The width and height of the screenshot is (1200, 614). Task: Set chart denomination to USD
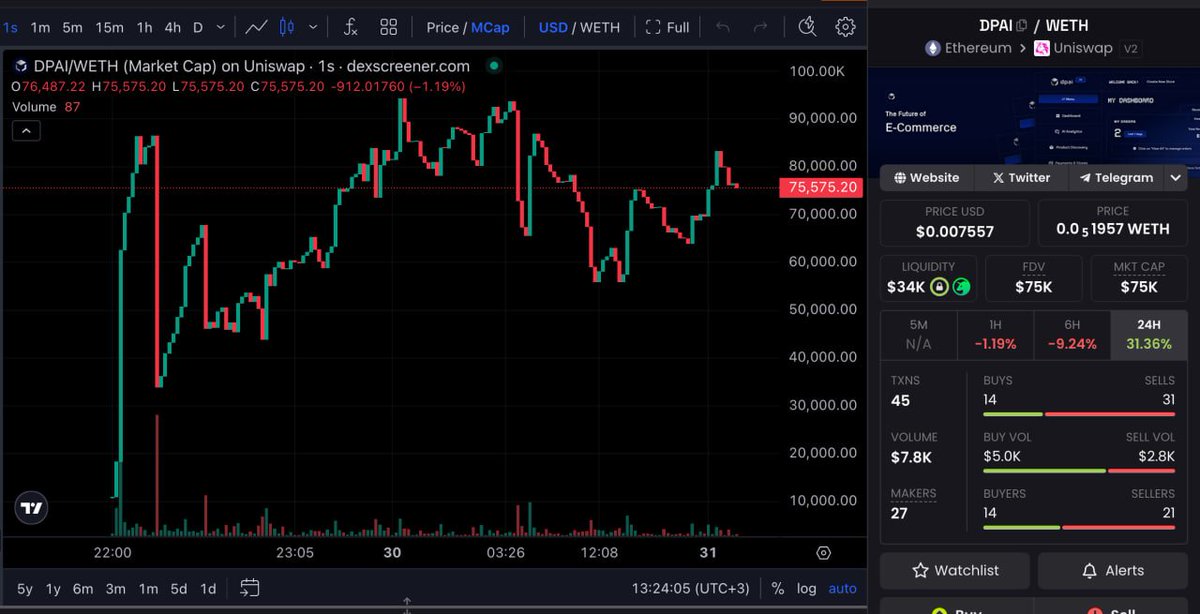pos(553,27)
